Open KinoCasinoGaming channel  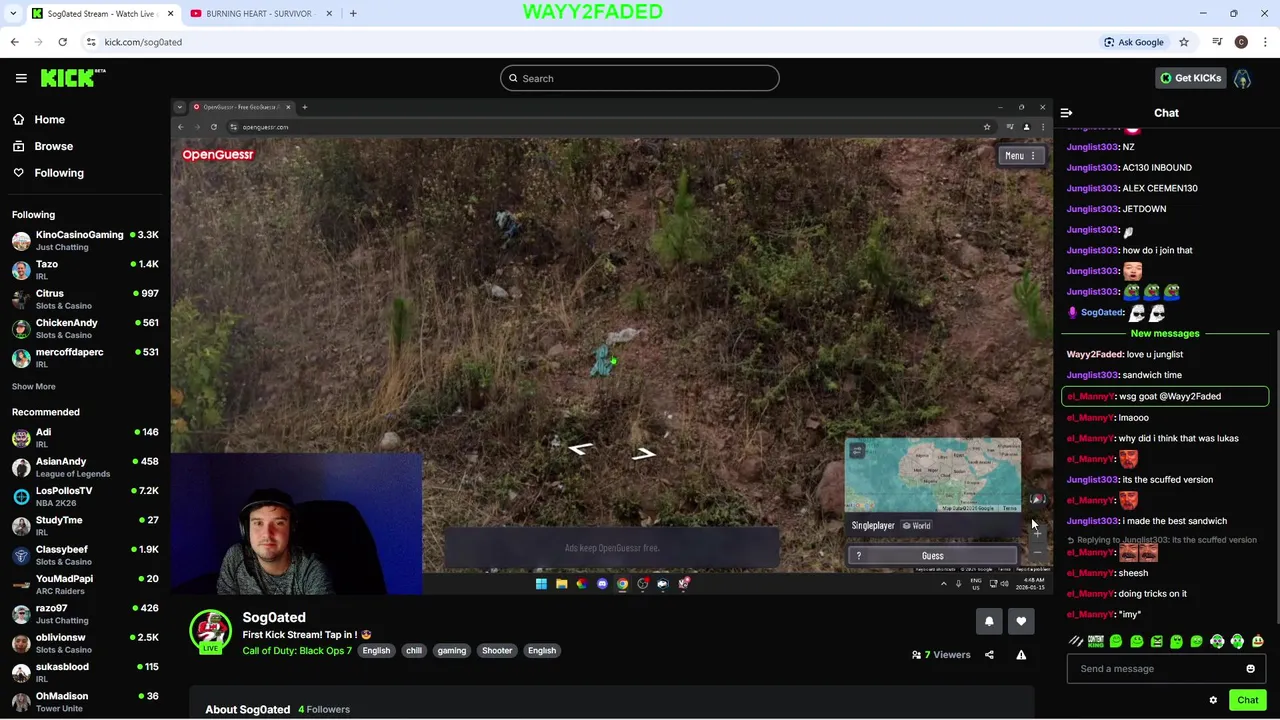[x=85, y=240]
